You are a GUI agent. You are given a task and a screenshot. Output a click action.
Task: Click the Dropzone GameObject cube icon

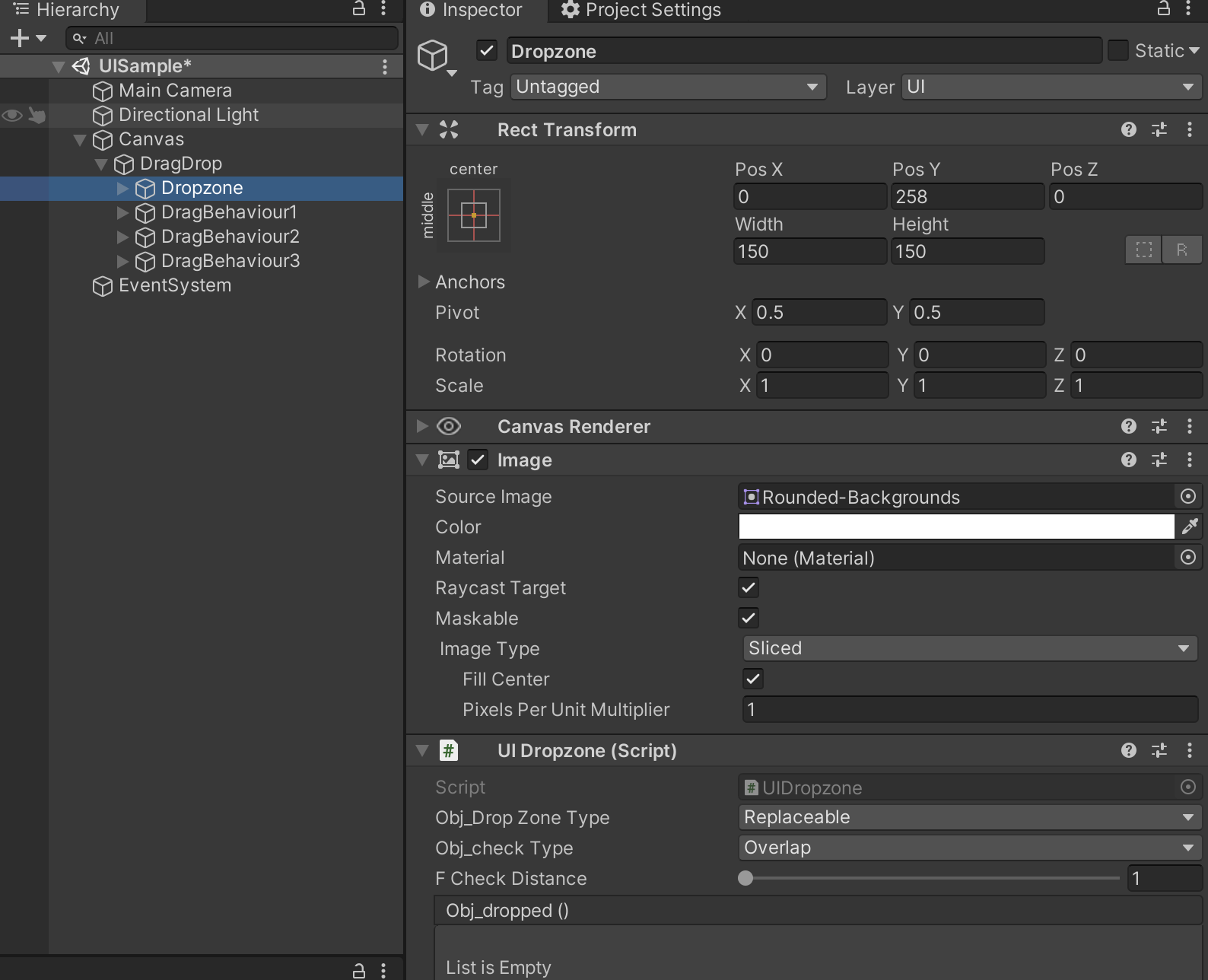coord(433,56)
